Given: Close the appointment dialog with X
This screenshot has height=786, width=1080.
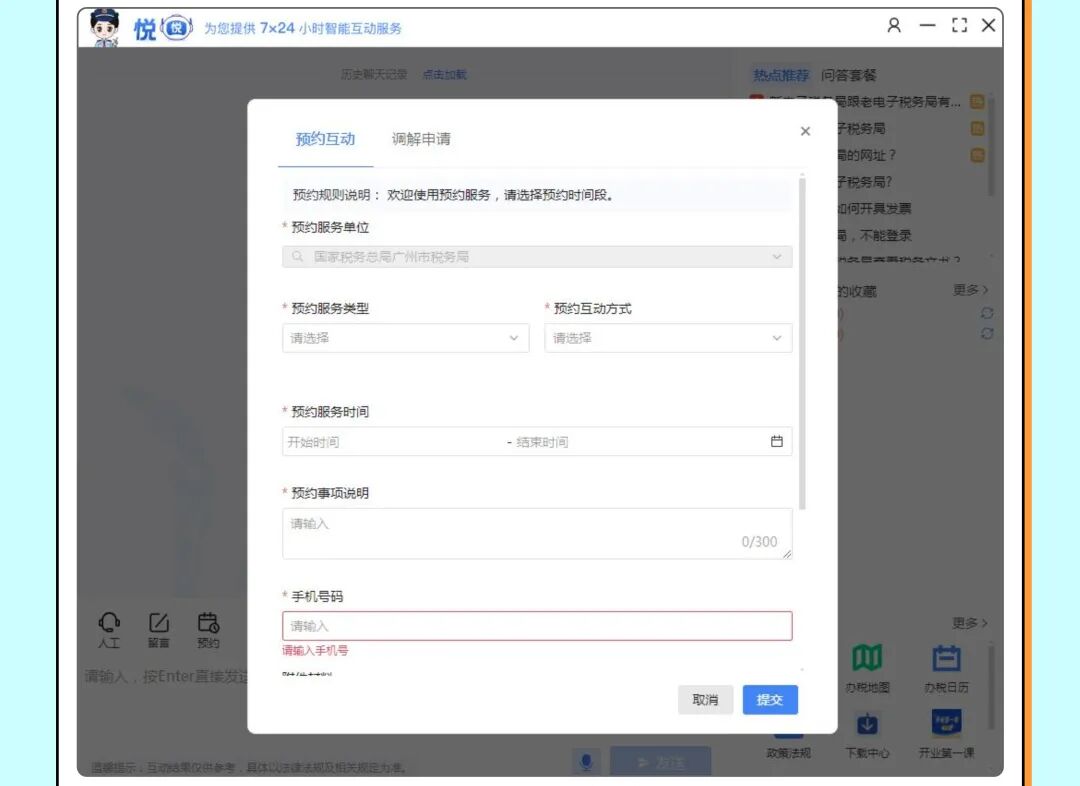Looking at the screenshot, I should 805,131.
